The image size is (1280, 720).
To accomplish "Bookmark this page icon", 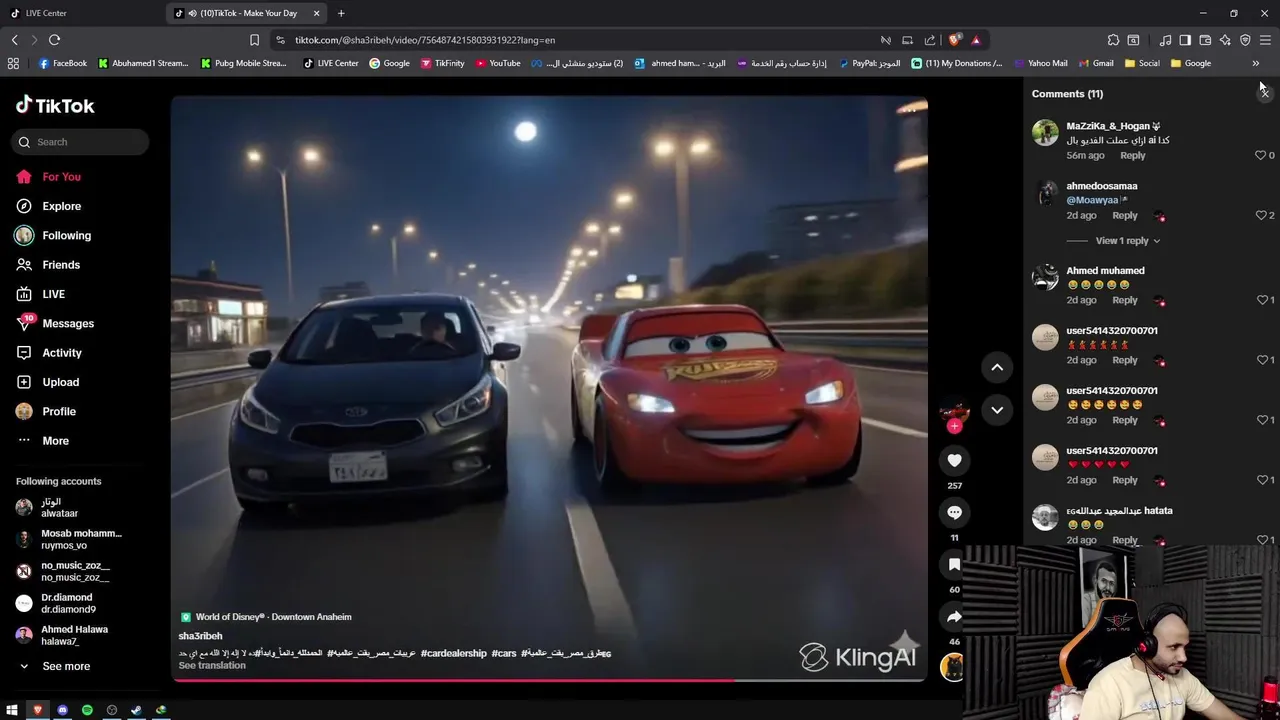I will (254, 40).
